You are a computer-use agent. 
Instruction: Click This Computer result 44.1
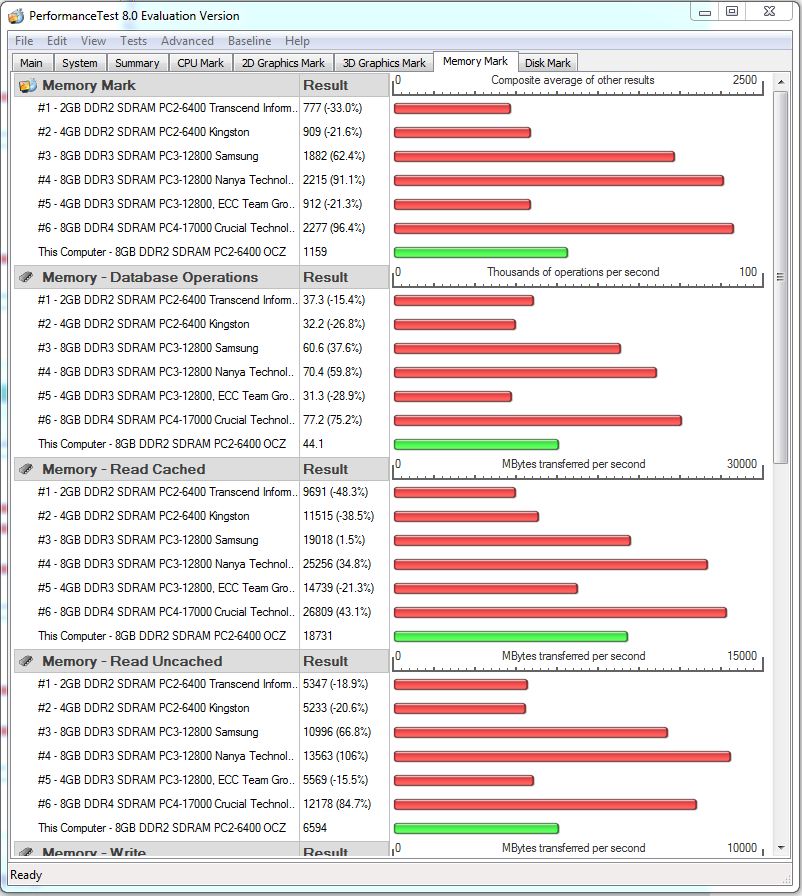tap(313, 444)
